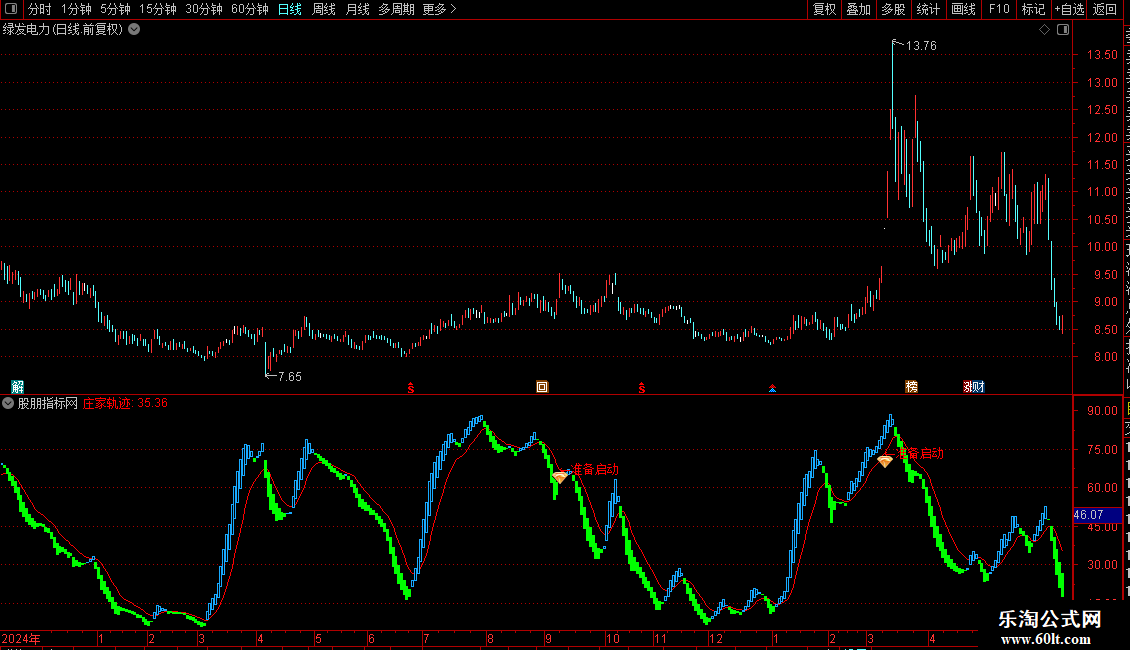Click the 复权 adjustment button
Viewport: 1130px width, 650px height.
click(824, 9)
